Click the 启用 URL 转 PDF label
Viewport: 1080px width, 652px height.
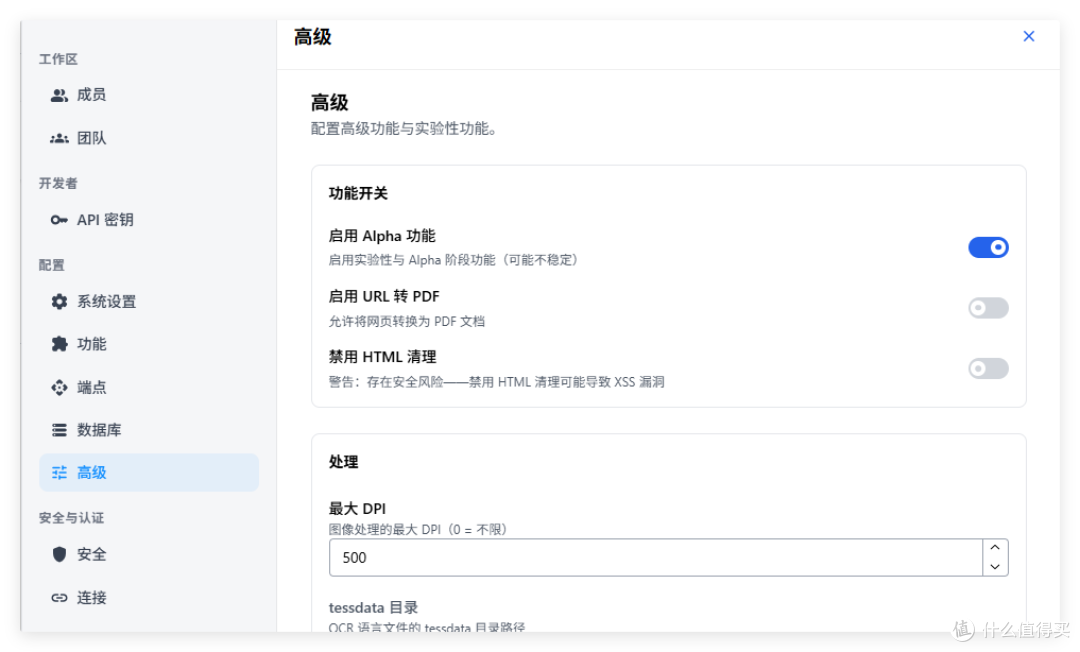click(x=384, y=297)
